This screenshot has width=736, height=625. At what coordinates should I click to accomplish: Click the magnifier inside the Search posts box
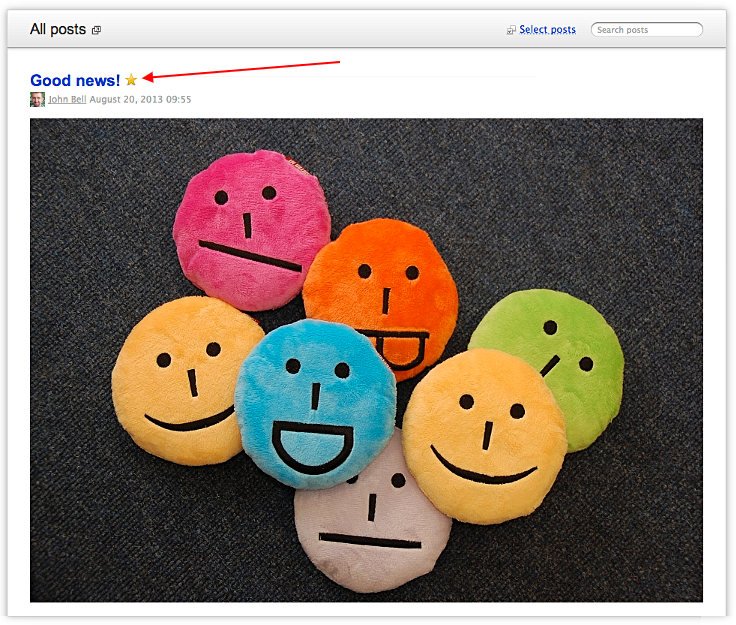pos(599,30)
